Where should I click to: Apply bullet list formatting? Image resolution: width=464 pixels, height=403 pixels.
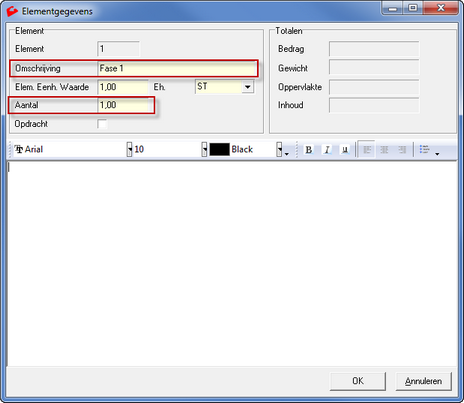pyautogui.click(x=424, y=149)
